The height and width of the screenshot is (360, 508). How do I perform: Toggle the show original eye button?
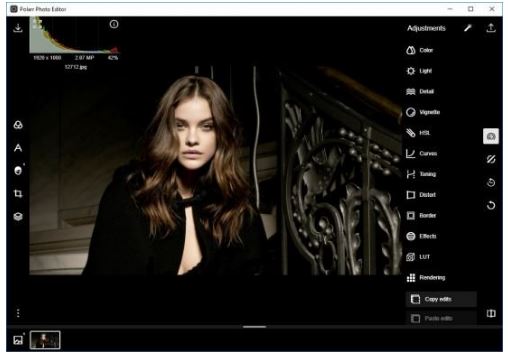(x=491, y=136)
